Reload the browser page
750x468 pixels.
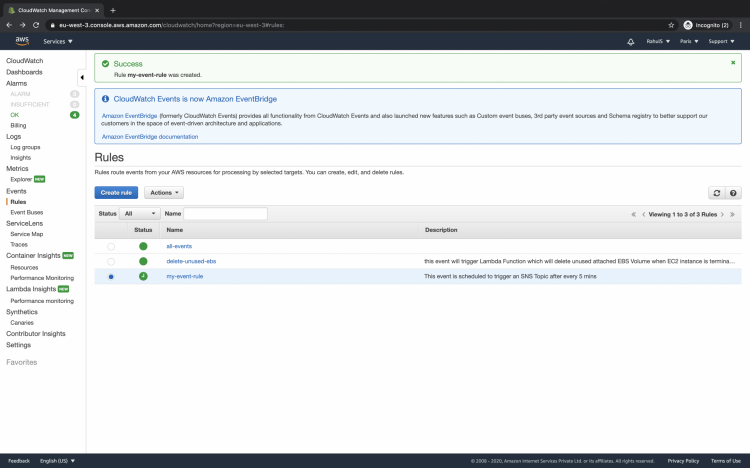tap(36, 25)
